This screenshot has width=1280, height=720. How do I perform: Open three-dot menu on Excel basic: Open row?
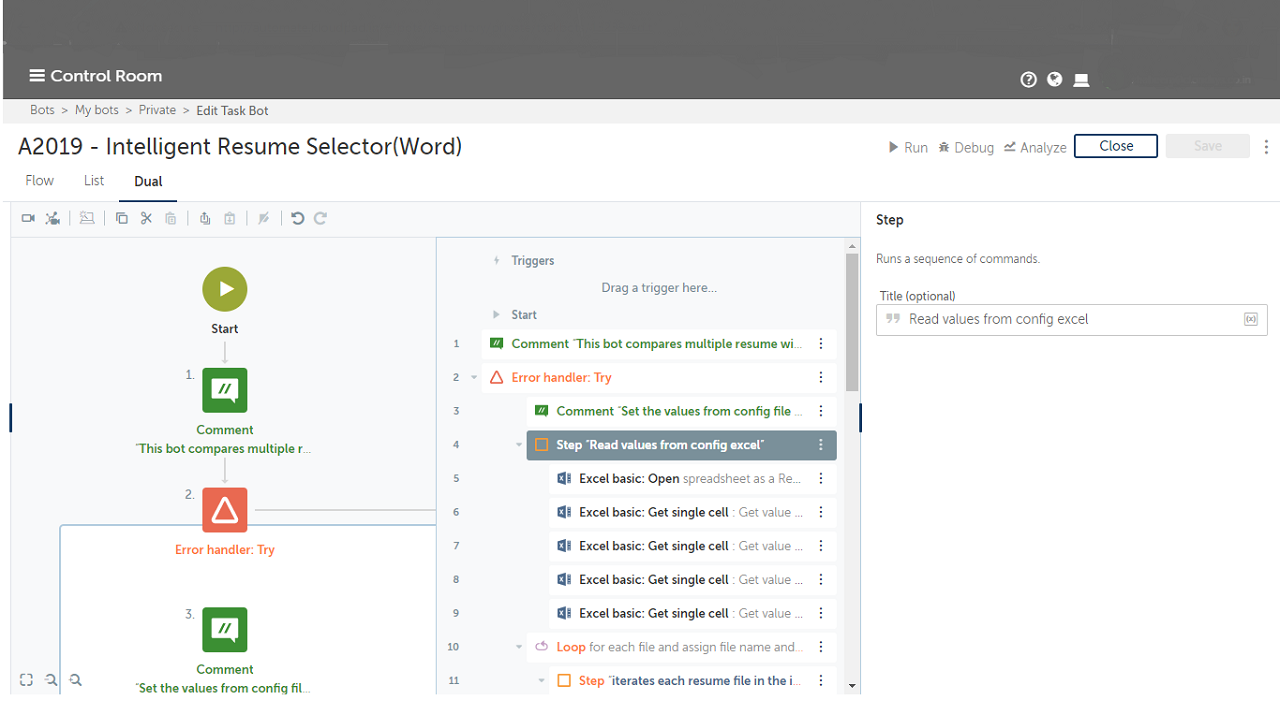coord(821,479)
